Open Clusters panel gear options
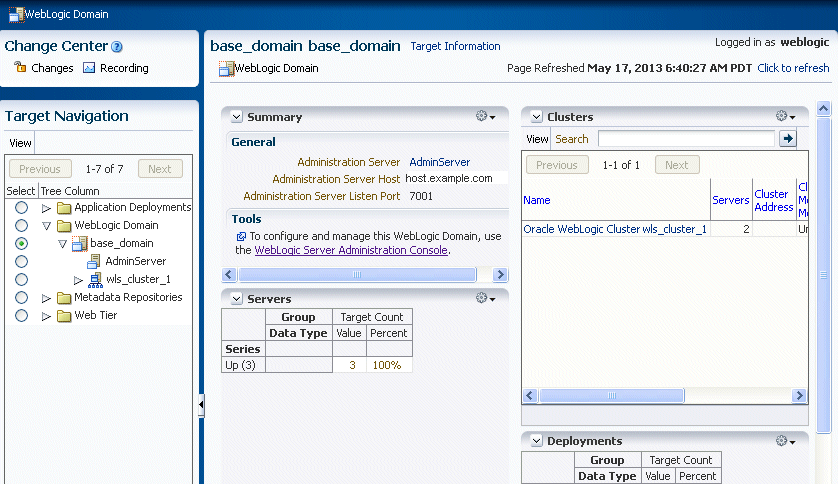The width and height of the screenshot is (838, 484). tap(785, 116)
